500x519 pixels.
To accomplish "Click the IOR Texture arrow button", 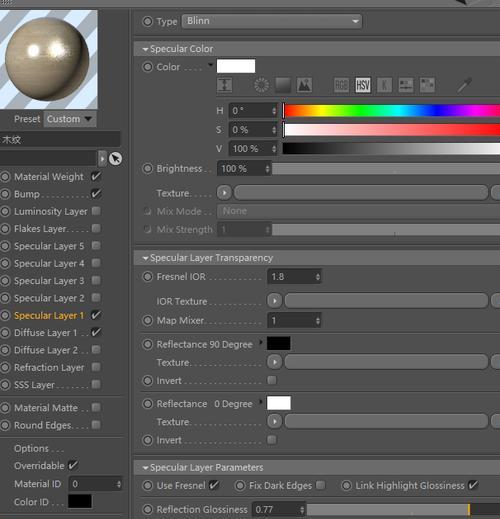I will (275, 301).
